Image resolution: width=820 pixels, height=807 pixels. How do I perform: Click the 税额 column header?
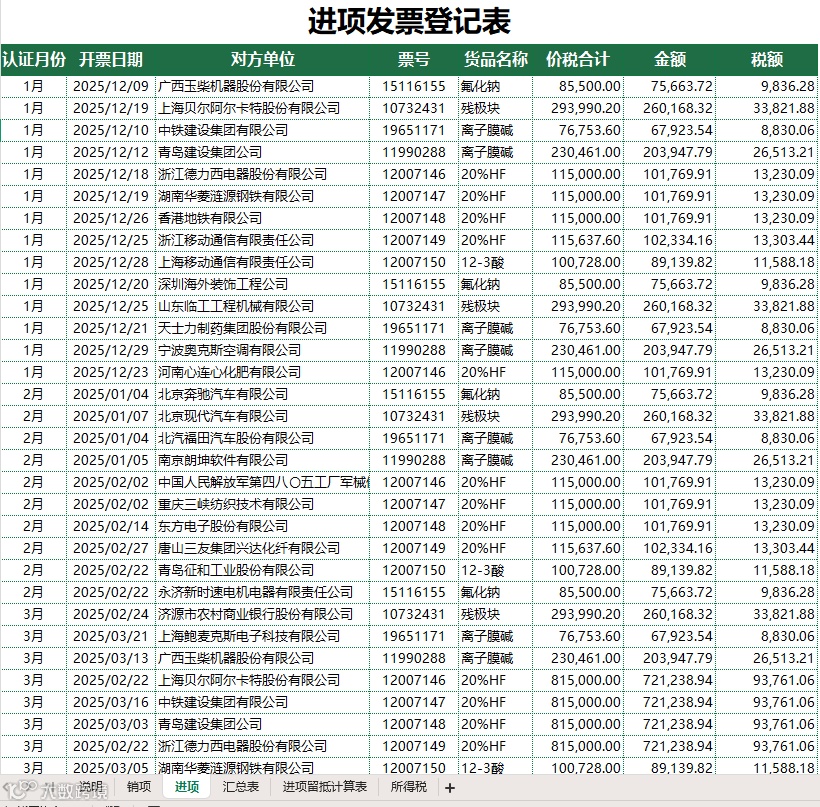(x=767, y=60)
